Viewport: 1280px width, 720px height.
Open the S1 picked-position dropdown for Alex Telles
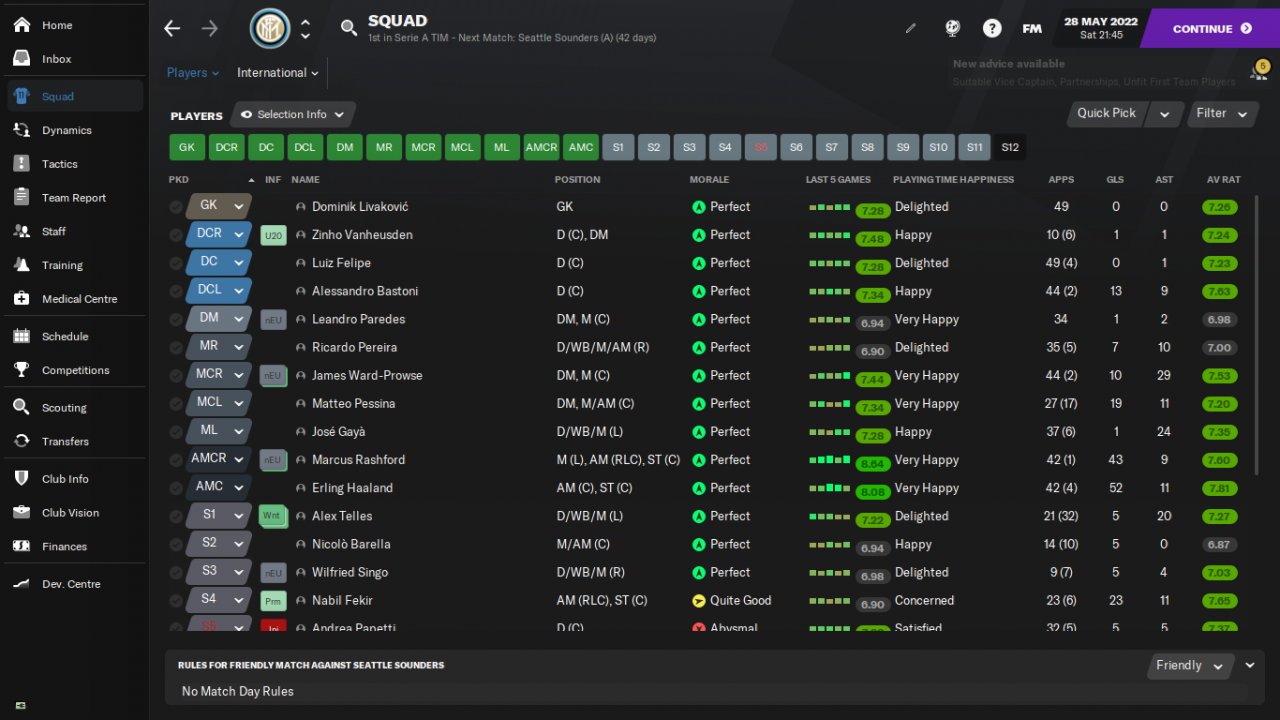219,515
